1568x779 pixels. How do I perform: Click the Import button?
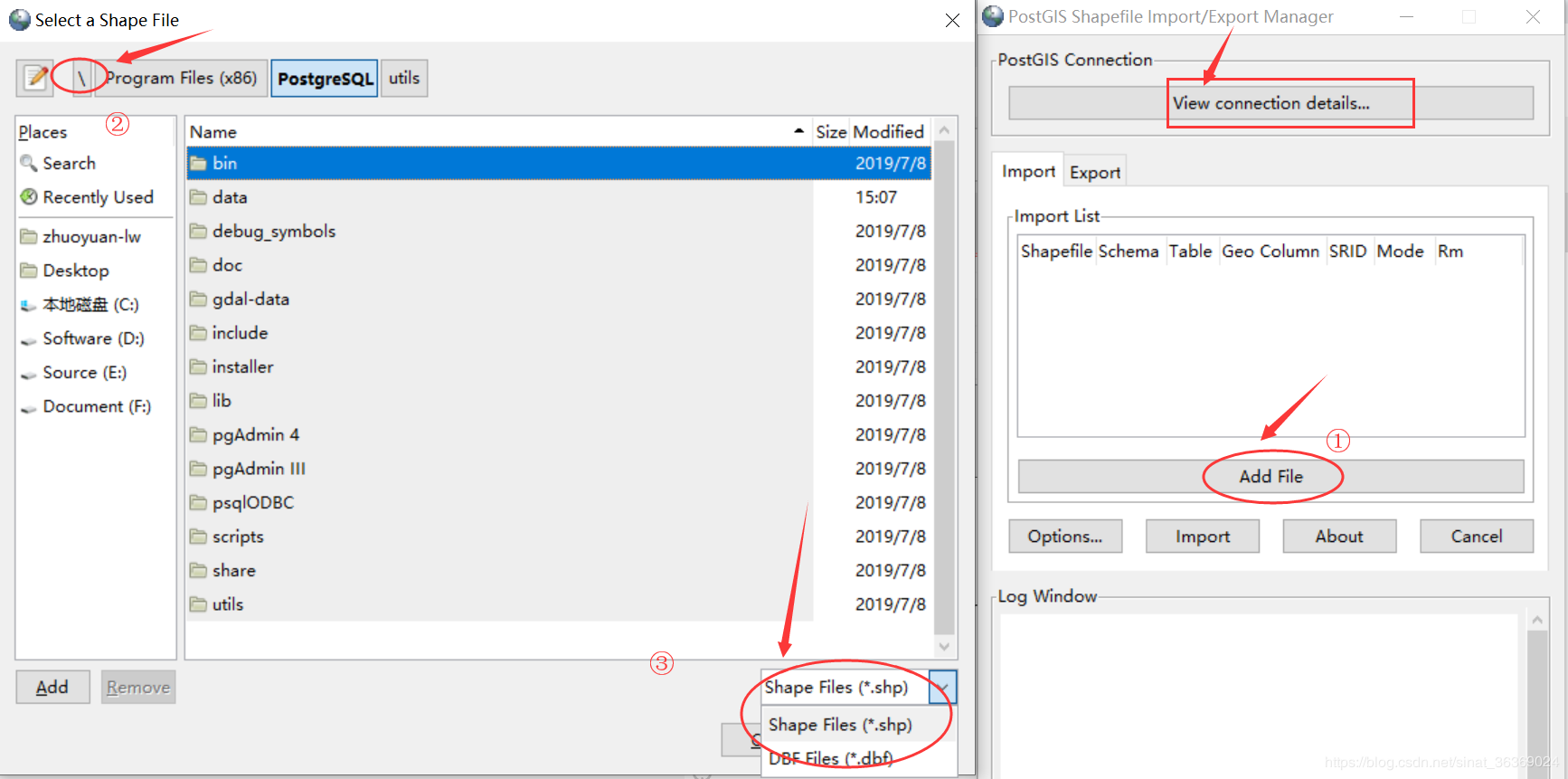1203,537
